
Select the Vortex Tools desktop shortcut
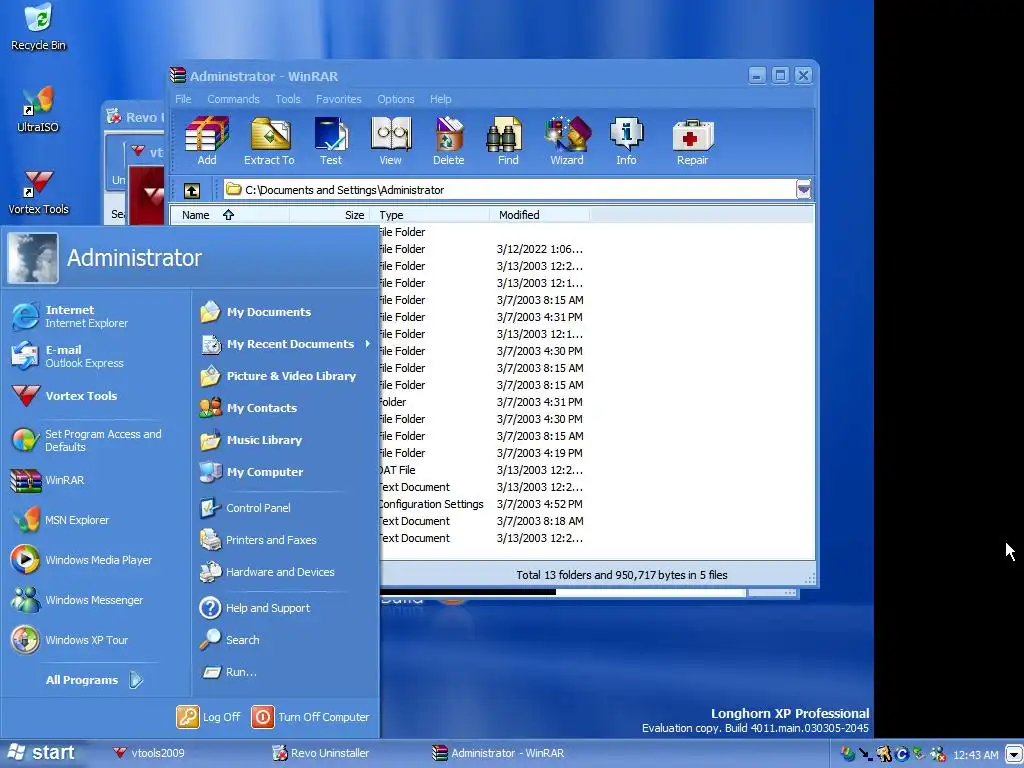click(x=38, y=192)
